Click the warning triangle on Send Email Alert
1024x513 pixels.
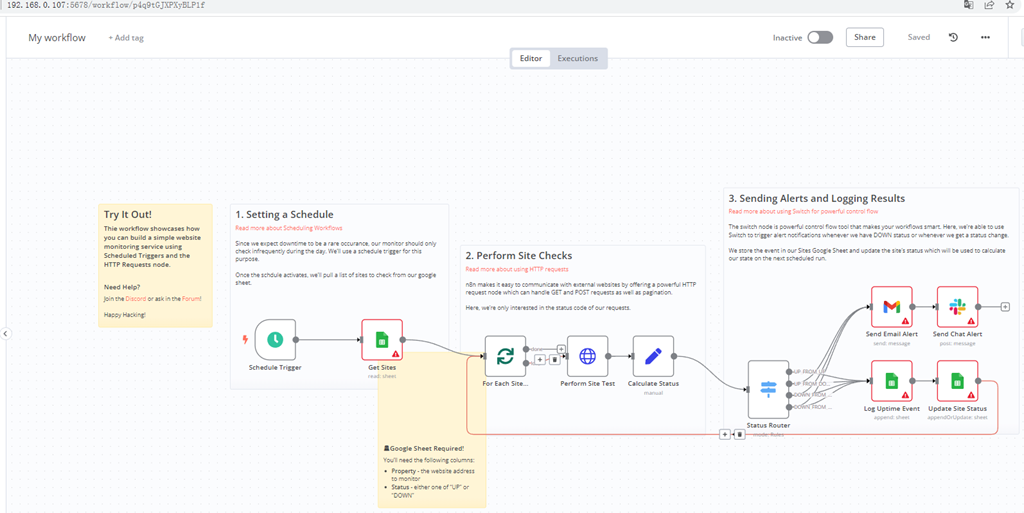click(905, 321)
